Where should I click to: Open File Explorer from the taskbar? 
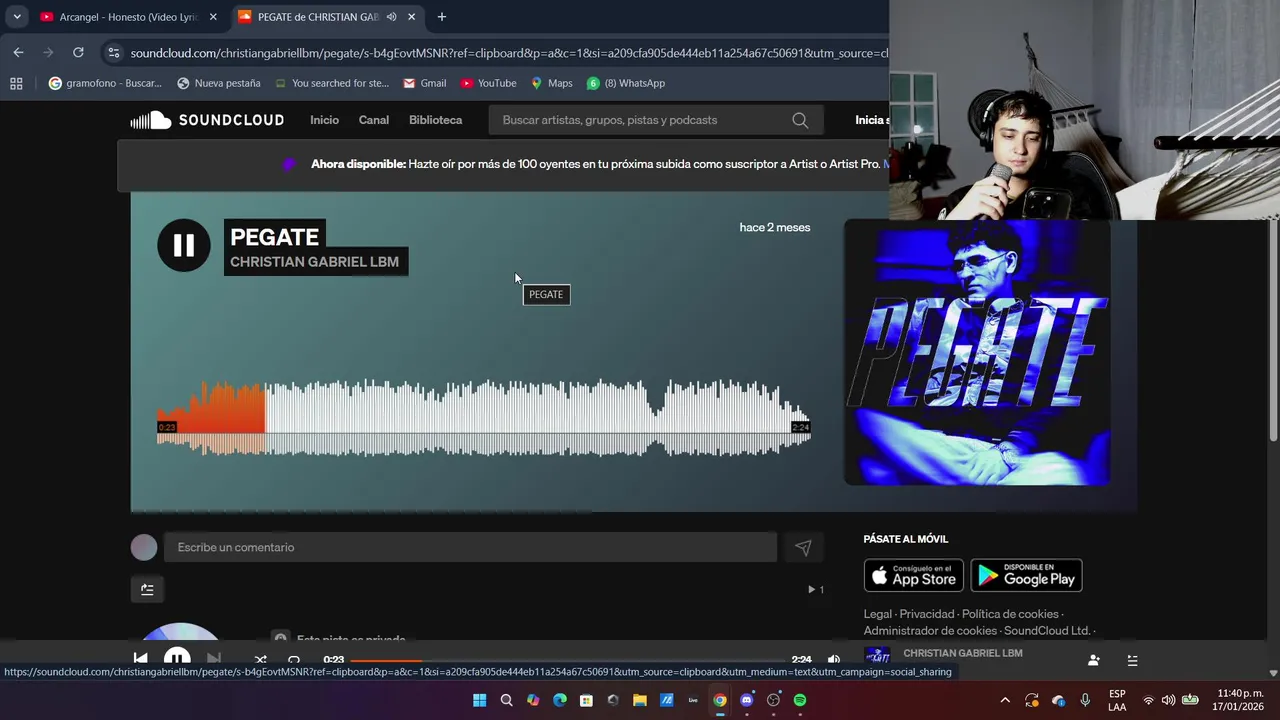coord(639,700)
